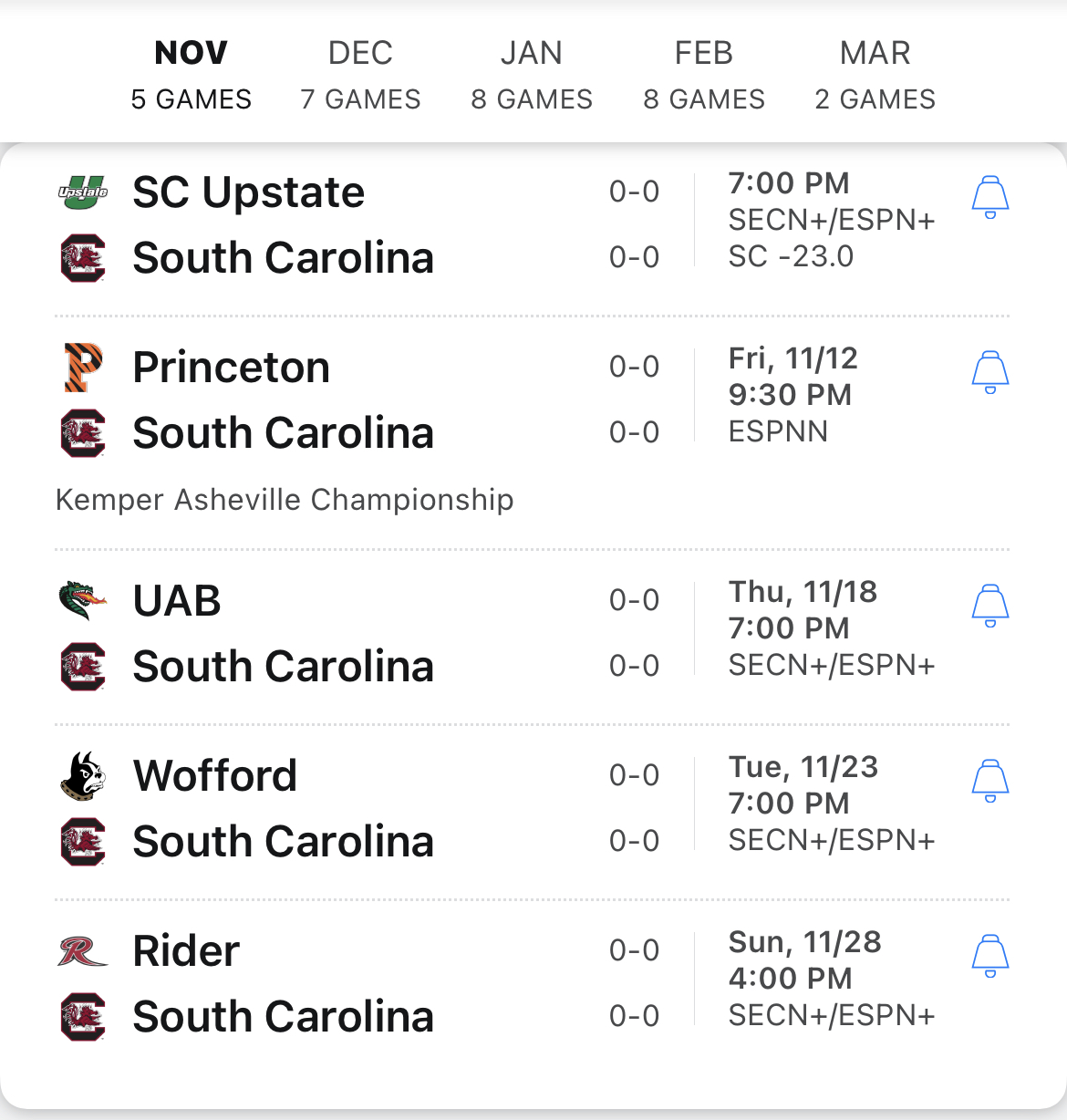The width and height of the screenshot is (1067, 1120).
Task: Go to the MAR 2 games tab
Action: (x=875, y=75)
